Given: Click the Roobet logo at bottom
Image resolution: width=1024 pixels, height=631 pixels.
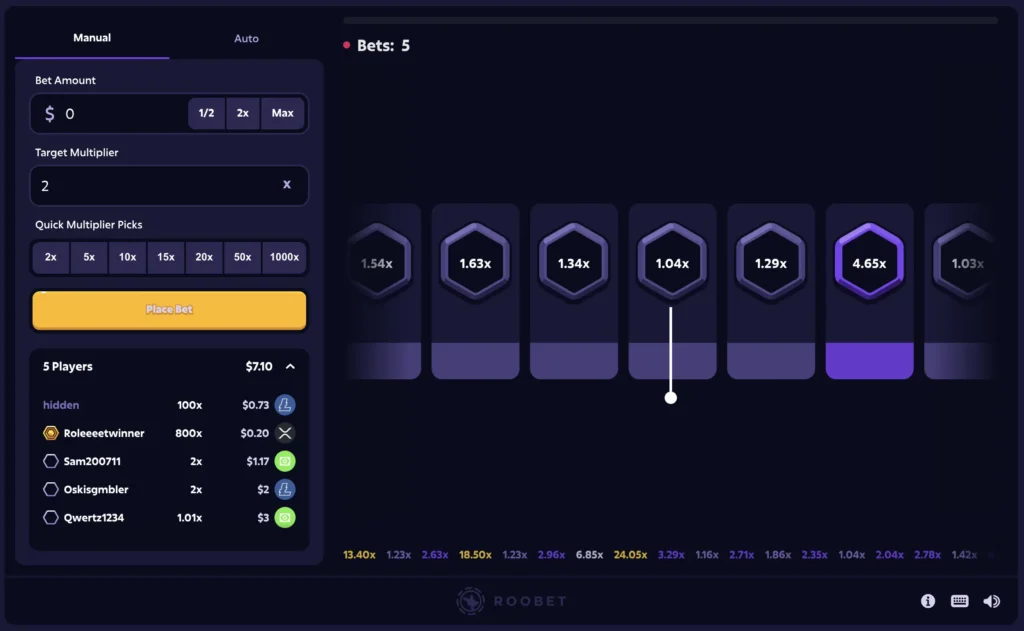Looking at the screenshot, I should click(511, 601).
